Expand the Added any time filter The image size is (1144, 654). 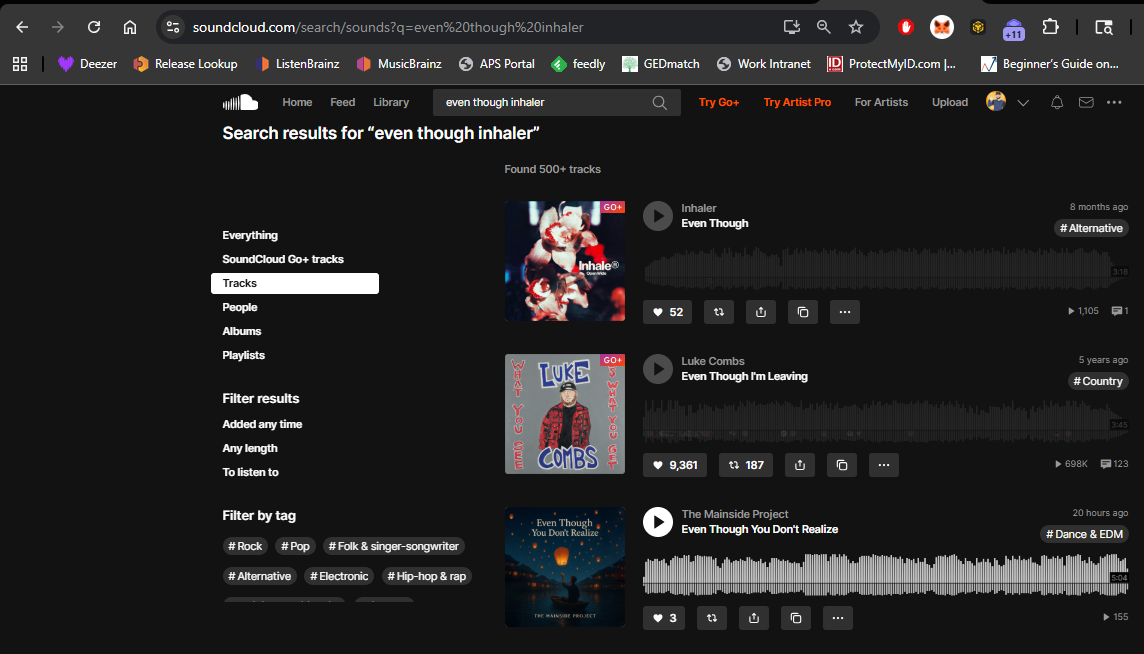(262, 424)
